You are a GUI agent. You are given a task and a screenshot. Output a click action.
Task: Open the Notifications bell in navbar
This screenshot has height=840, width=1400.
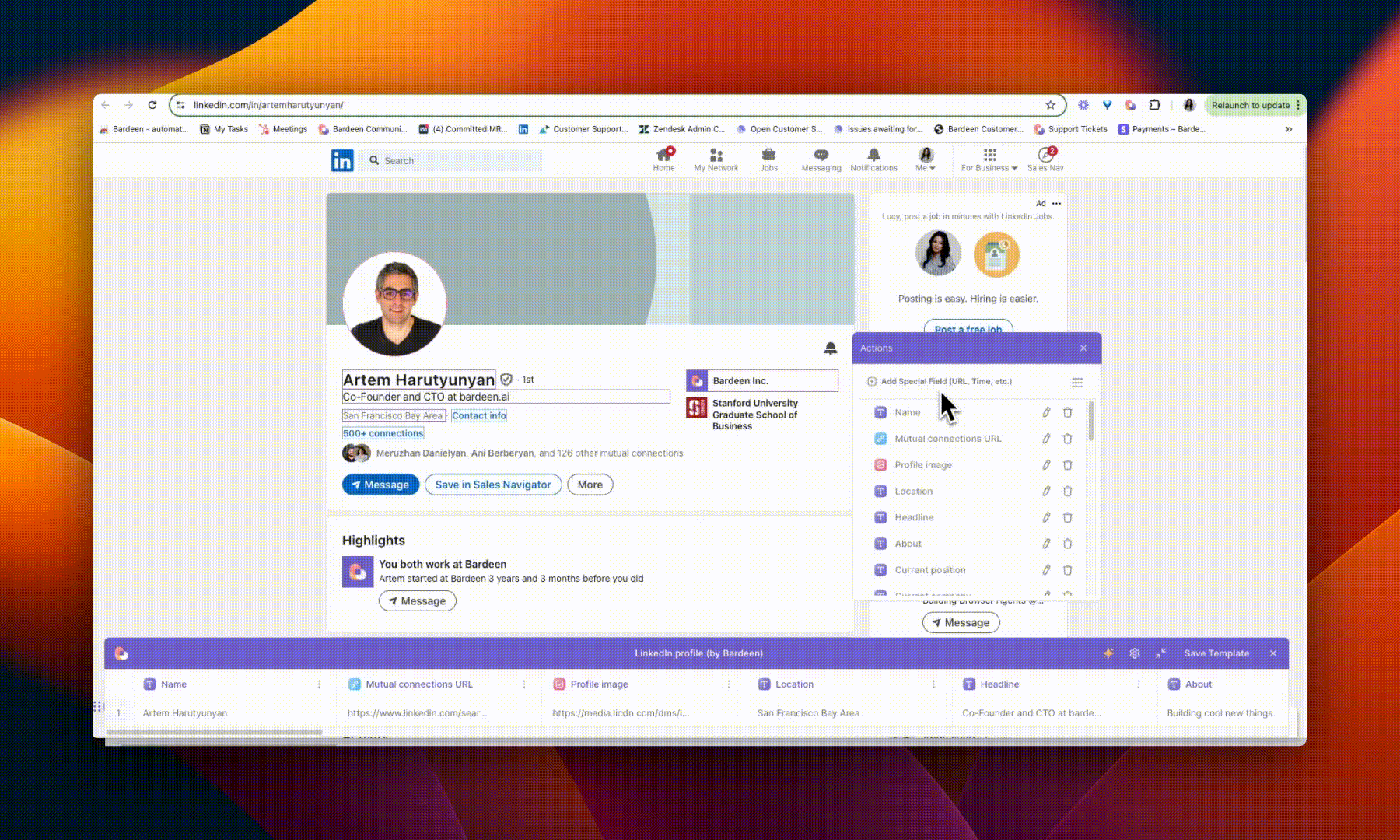pos(873,159)
